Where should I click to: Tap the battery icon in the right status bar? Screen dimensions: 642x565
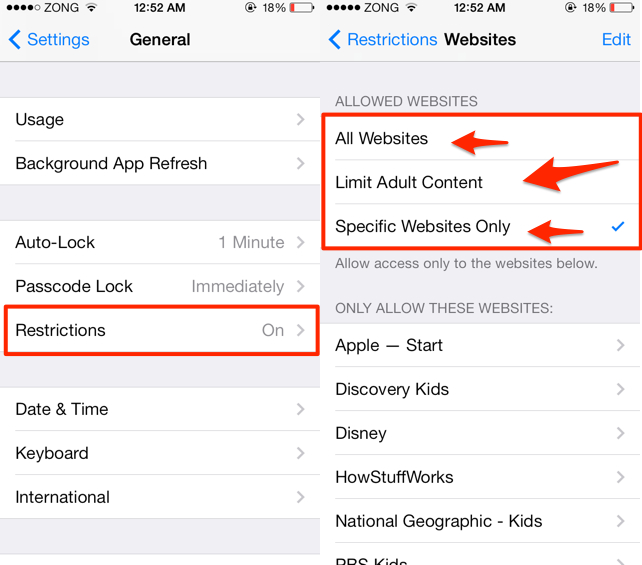622,7
